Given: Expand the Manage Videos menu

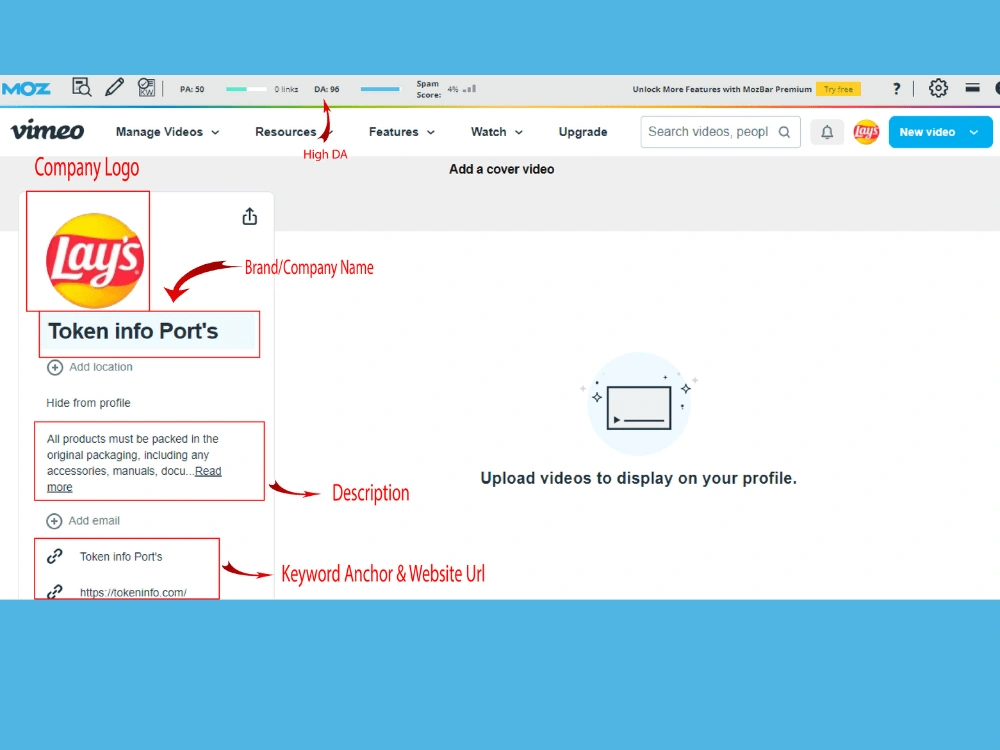Looking at the screenshot, I should tap(167, 132).
